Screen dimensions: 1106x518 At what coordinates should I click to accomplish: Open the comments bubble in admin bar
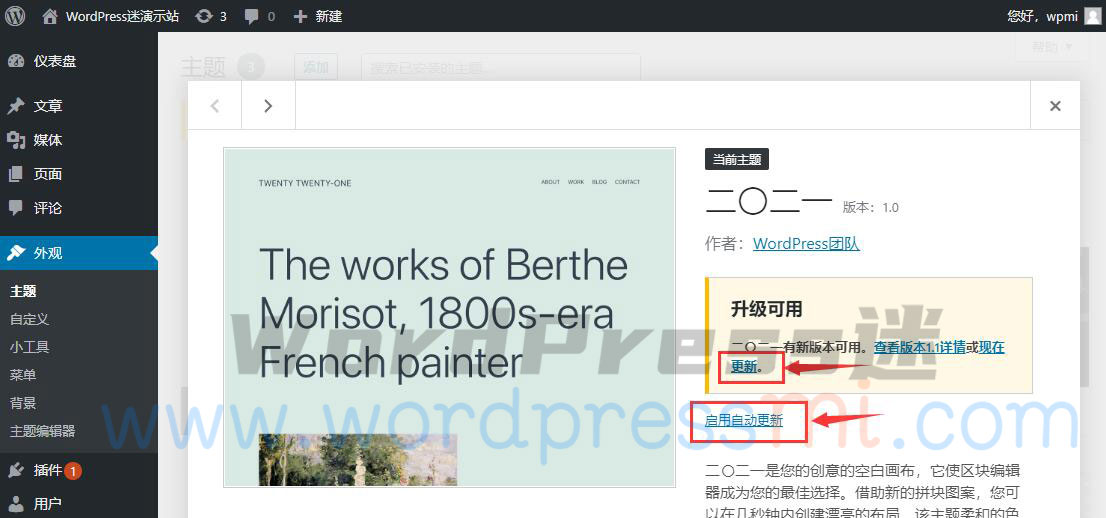[x=259, y=16]
